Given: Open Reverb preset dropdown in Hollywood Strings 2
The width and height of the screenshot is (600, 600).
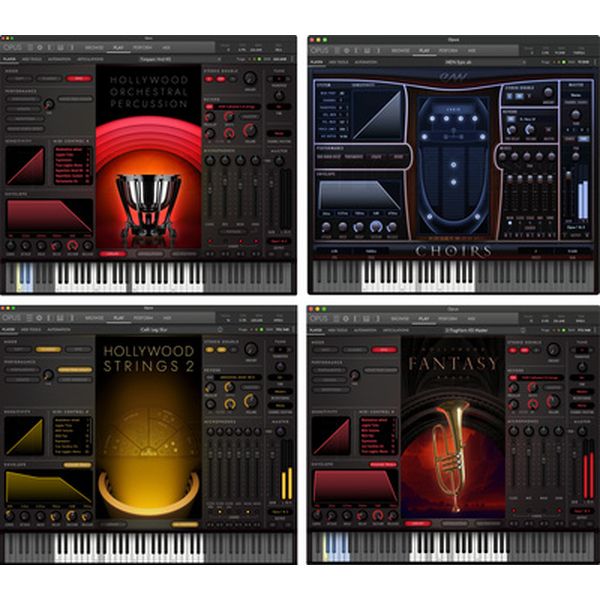Looking at the screenshot, I should [x=234, y=376].
